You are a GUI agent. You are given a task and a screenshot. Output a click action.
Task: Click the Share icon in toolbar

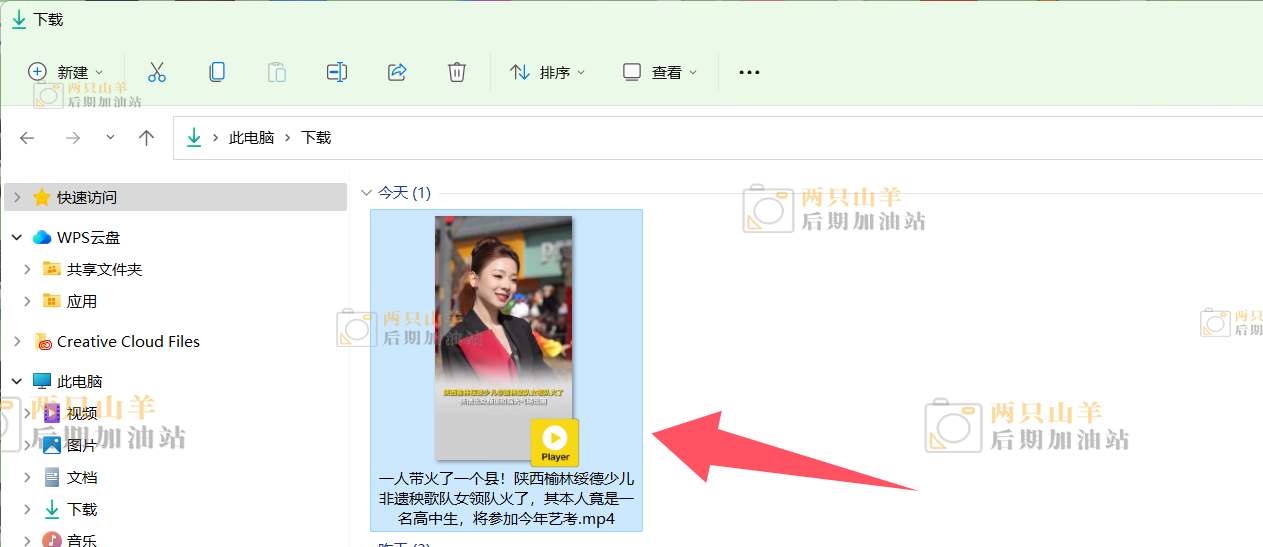(x=397, y=72)
